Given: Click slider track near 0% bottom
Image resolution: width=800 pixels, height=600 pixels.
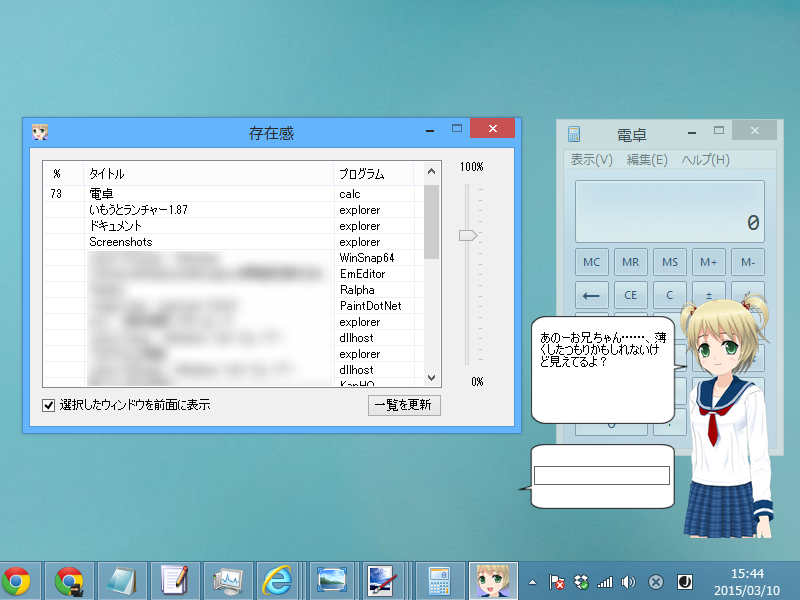Looking at the screenshot, I should [467, 358].
